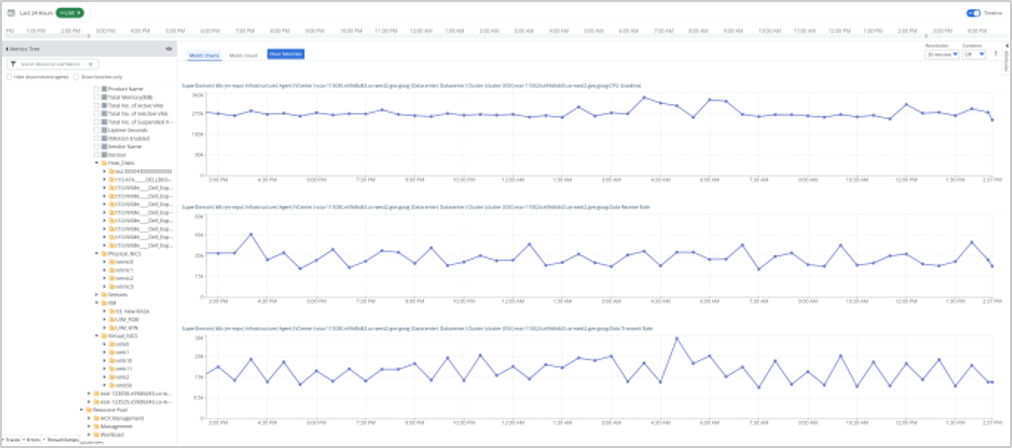Viewport: 1012px width, 448px height.
Task: Select the Host_Disks folder icon
Action: tap(104, 163)
